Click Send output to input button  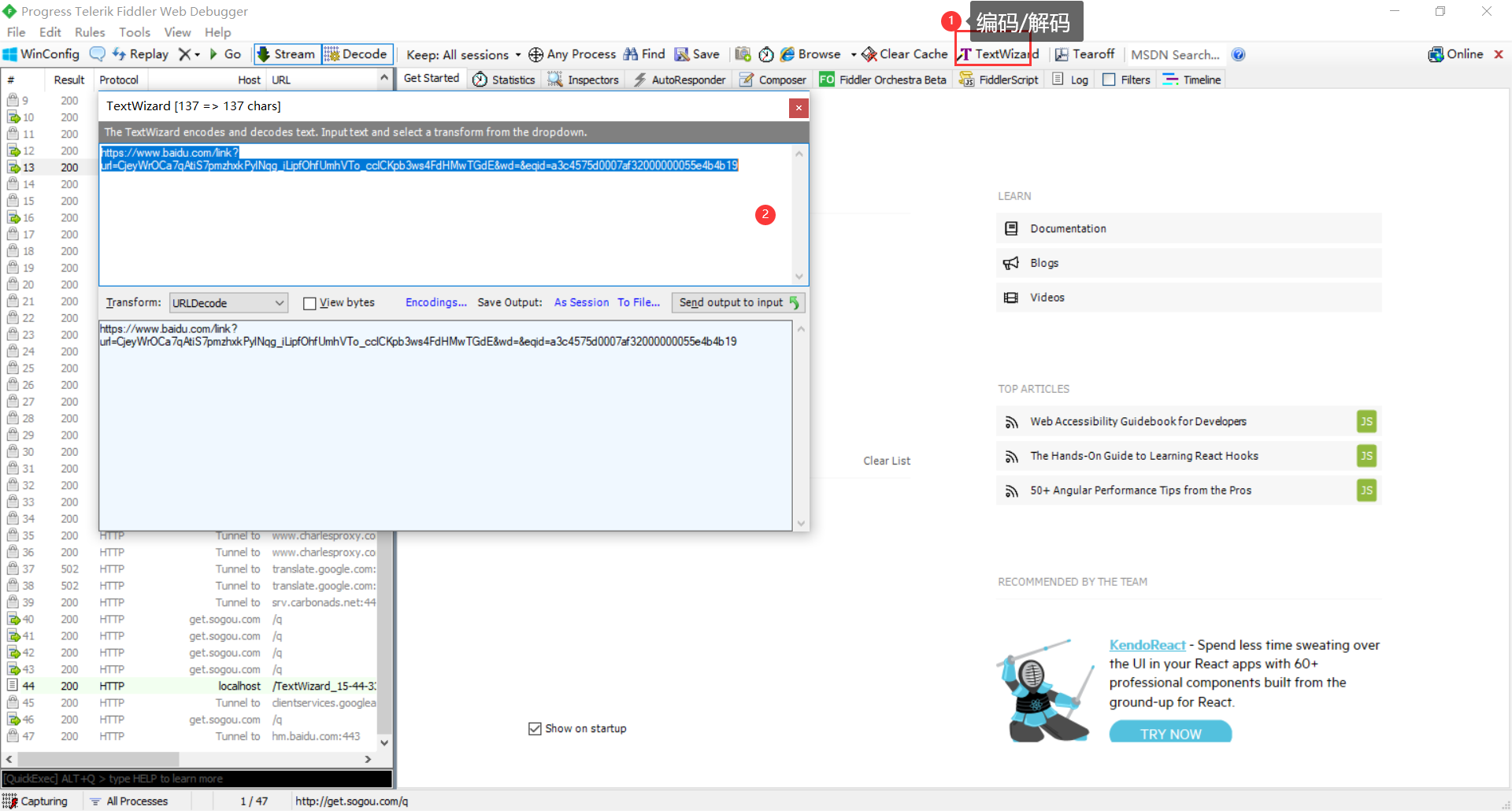click(x=738, y=302)
